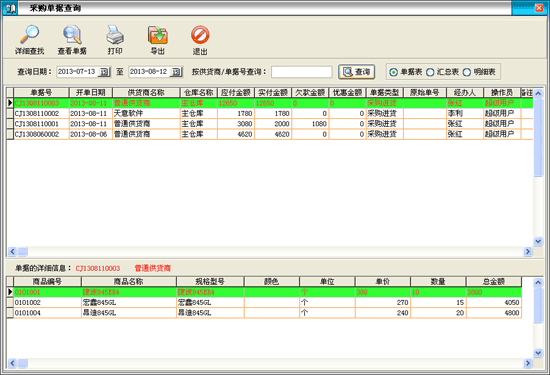The image size is (550, 375).
Task: Click the upper table scroll left arrow
Action: click(x=12, y=251)
